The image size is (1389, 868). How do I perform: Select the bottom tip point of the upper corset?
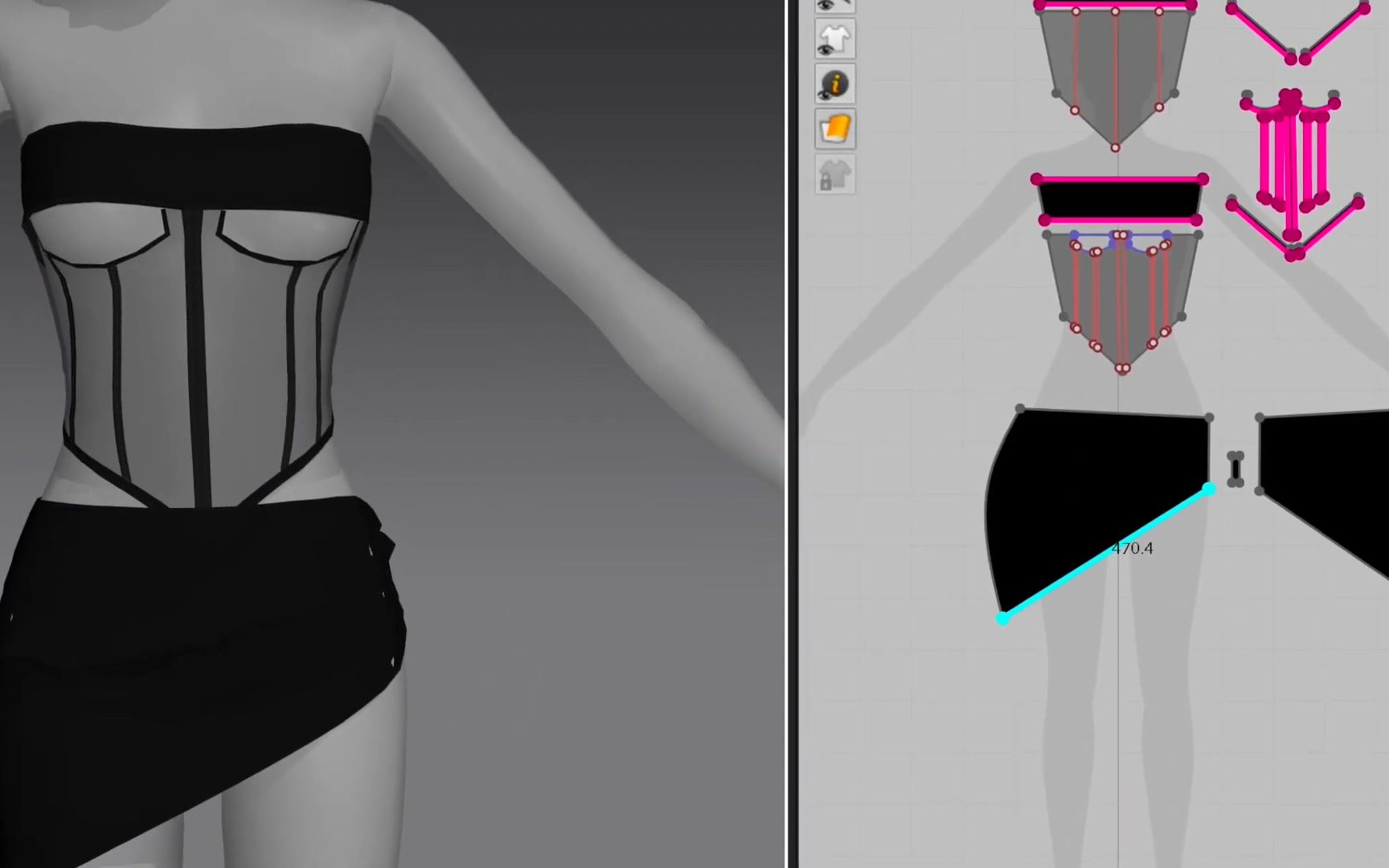tap(1115, 148)
